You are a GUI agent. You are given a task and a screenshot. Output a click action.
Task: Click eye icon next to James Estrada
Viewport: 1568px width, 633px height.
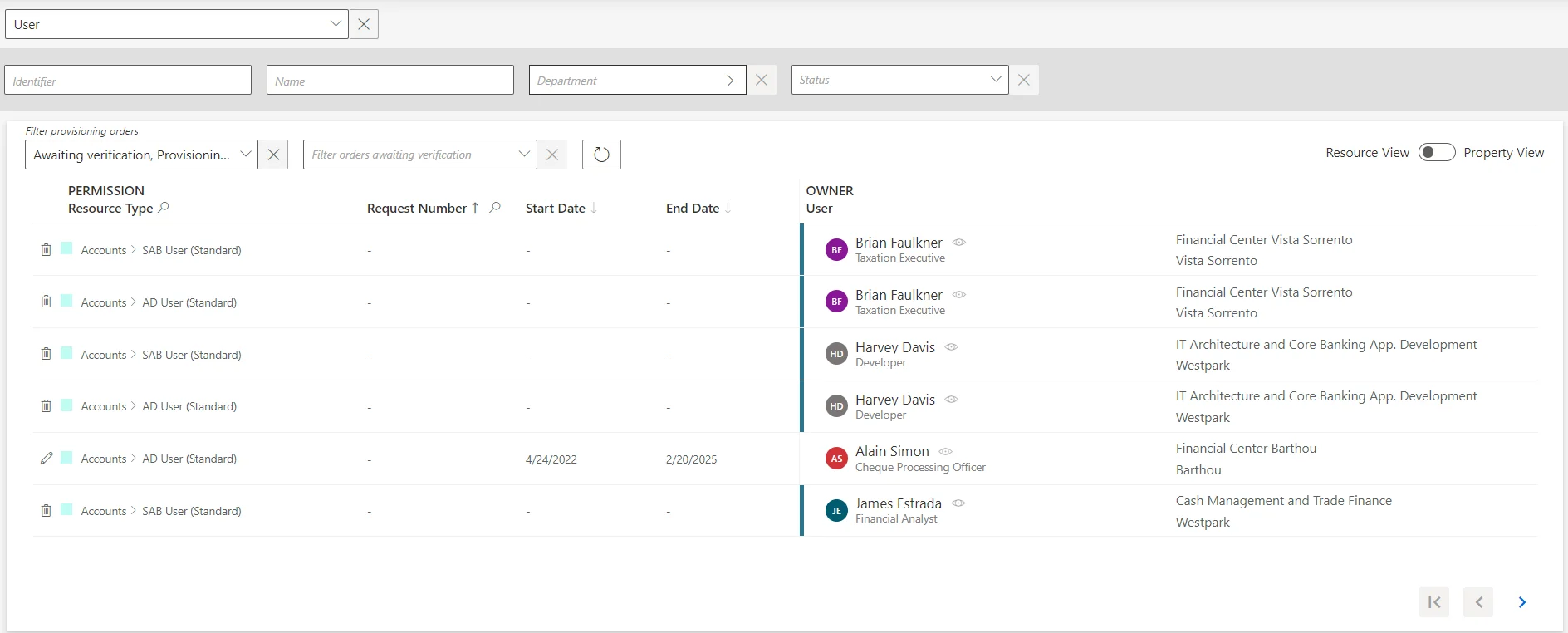pos(958,503)
